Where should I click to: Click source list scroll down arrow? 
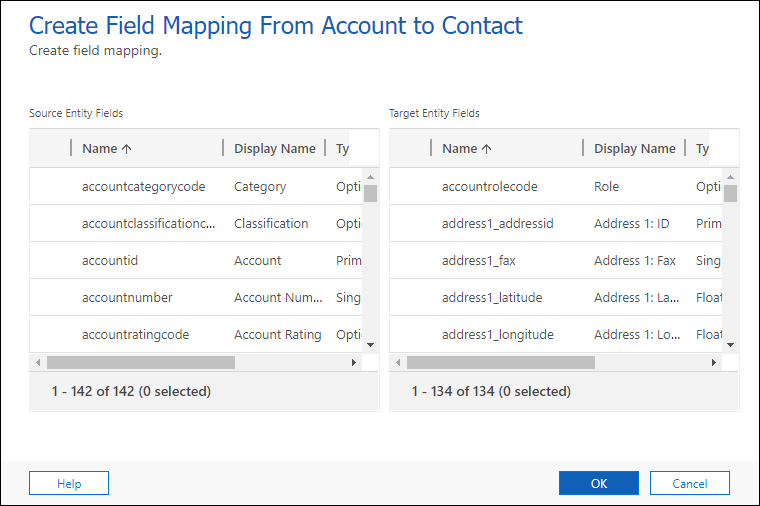[x=370, y=344]
